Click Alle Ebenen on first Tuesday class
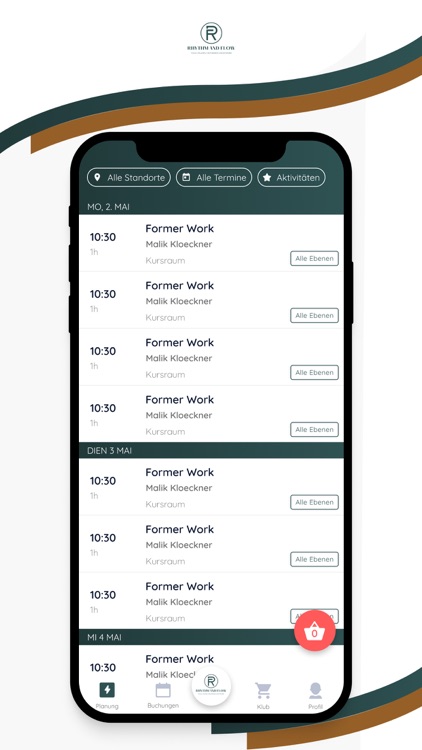This screenshot has height=750, width=422. pyautogui.click(x=314, y=502)
